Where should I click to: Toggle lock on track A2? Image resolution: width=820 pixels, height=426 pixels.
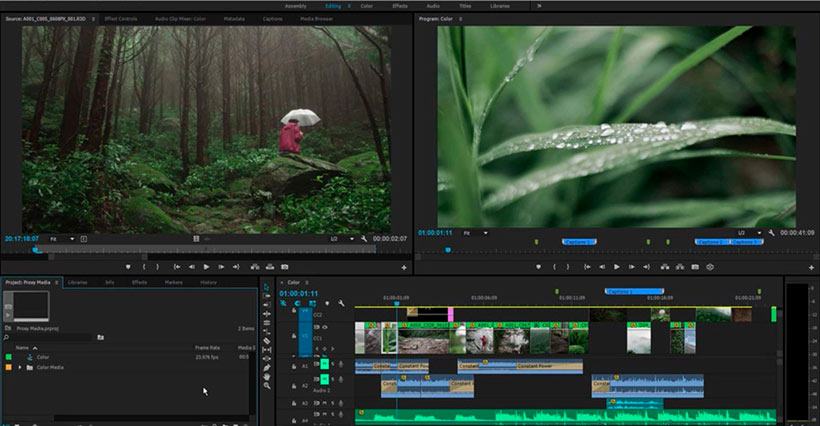point(294,386)
